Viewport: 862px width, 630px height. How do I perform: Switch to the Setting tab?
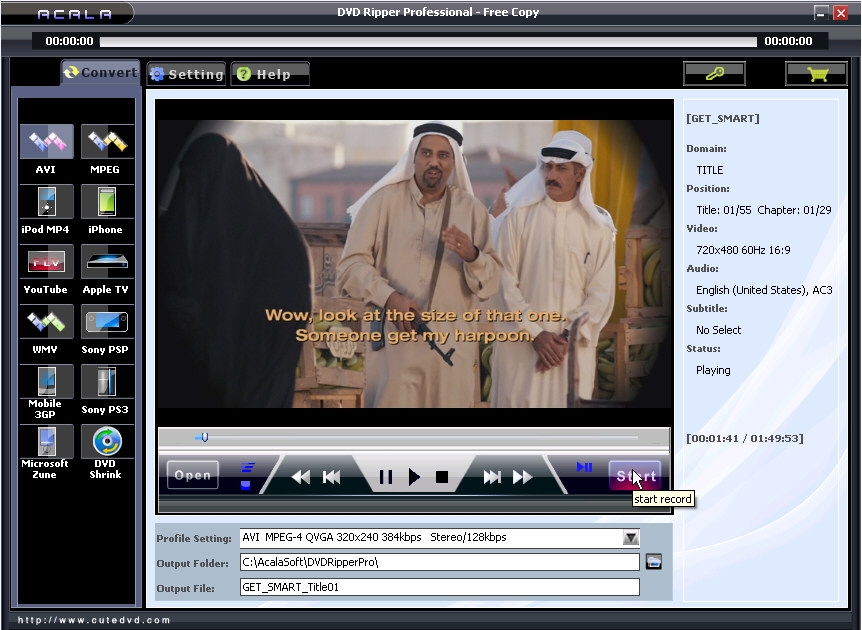click(x=187, y=74)
